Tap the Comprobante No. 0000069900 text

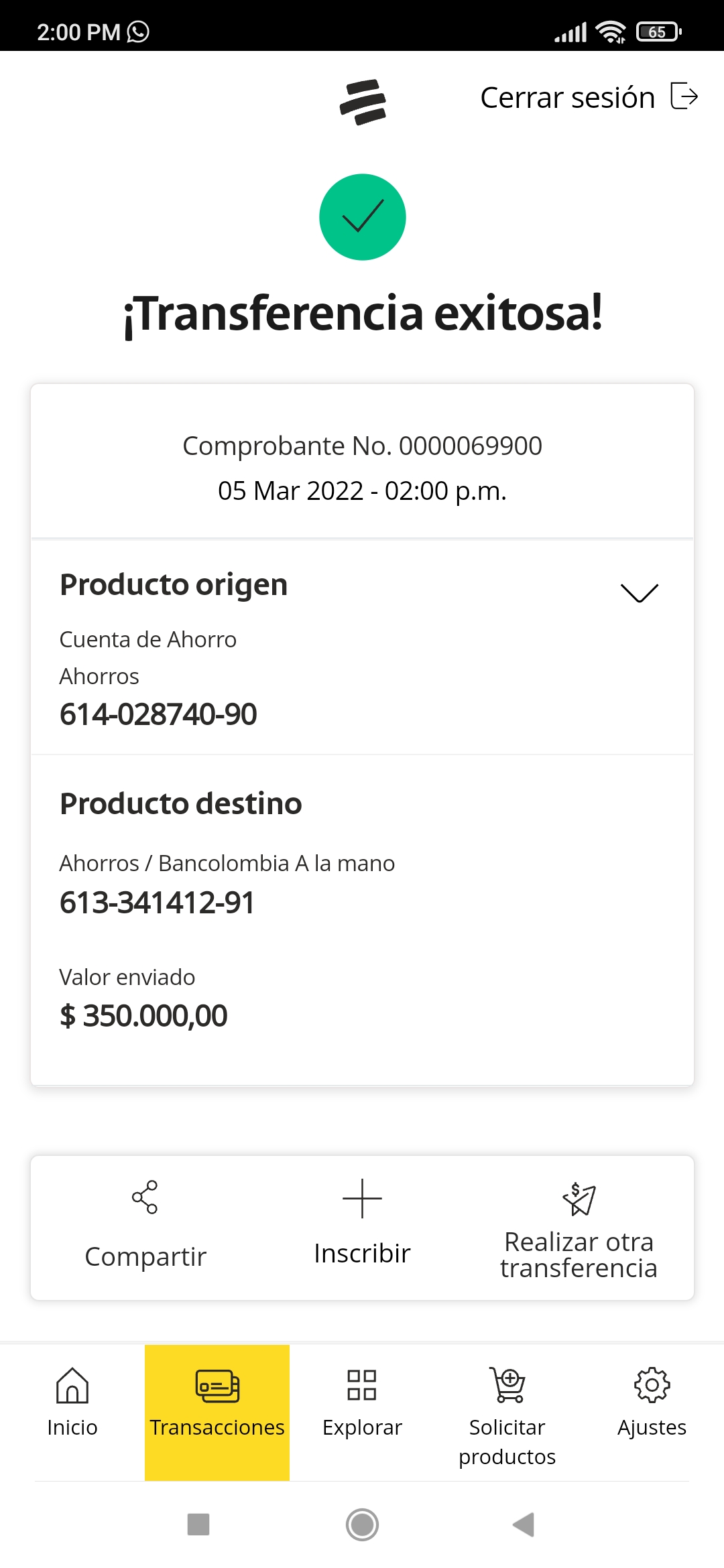click(362, 446)
